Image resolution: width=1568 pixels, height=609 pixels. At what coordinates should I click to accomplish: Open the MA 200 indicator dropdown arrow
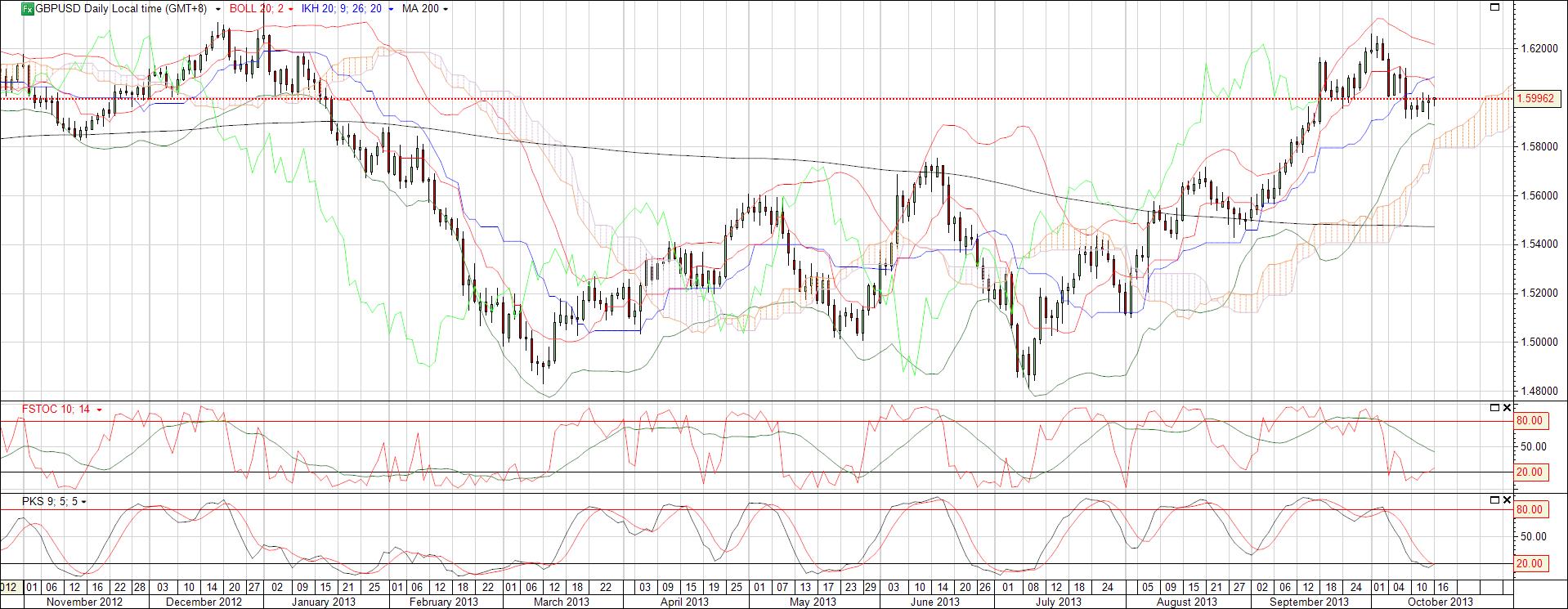tap(444, 10)
